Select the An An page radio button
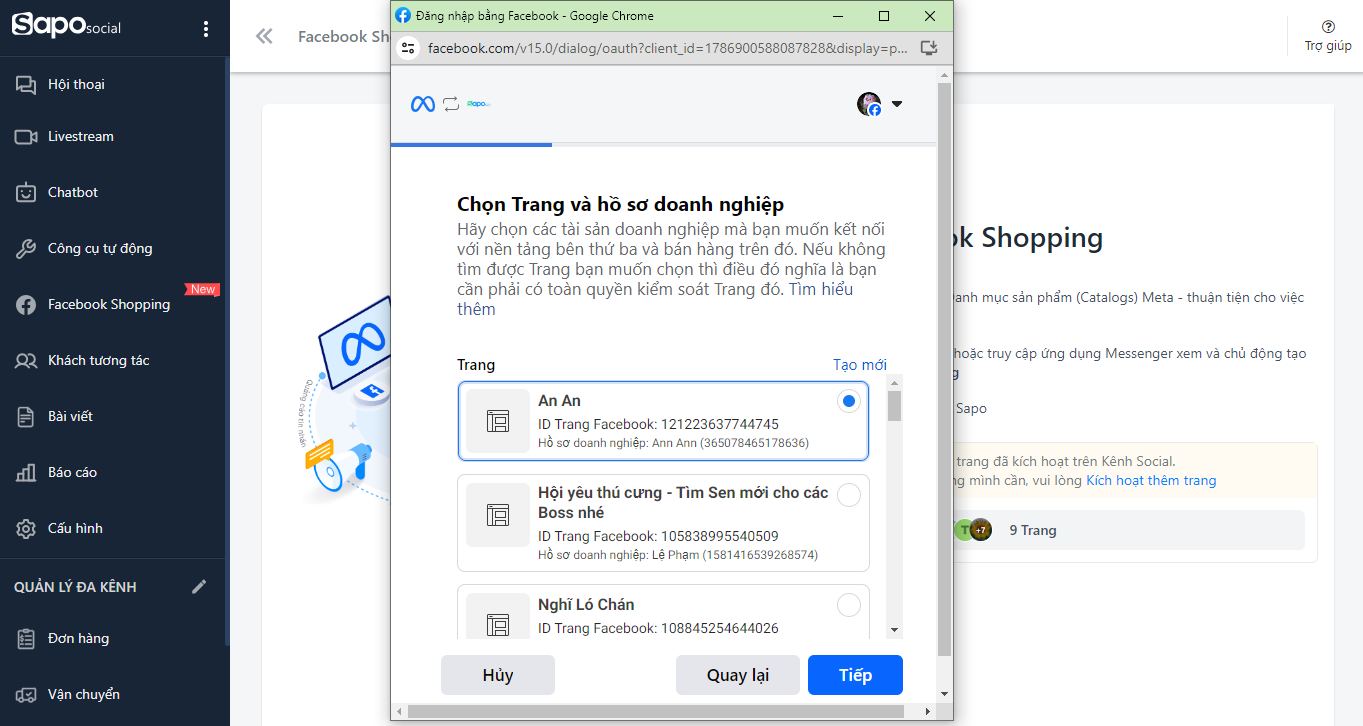This screenshot has height=726, width=1363. tap(849, 401)
